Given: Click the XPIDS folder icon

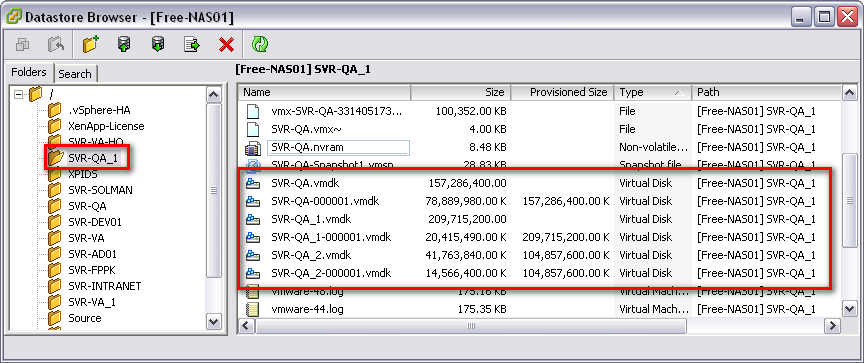Looking at the screenshot, I should click(55, 175).
